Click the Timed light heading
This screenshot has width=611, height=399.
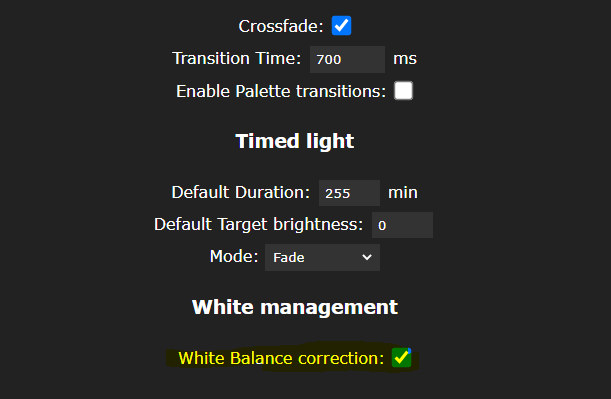295,141
